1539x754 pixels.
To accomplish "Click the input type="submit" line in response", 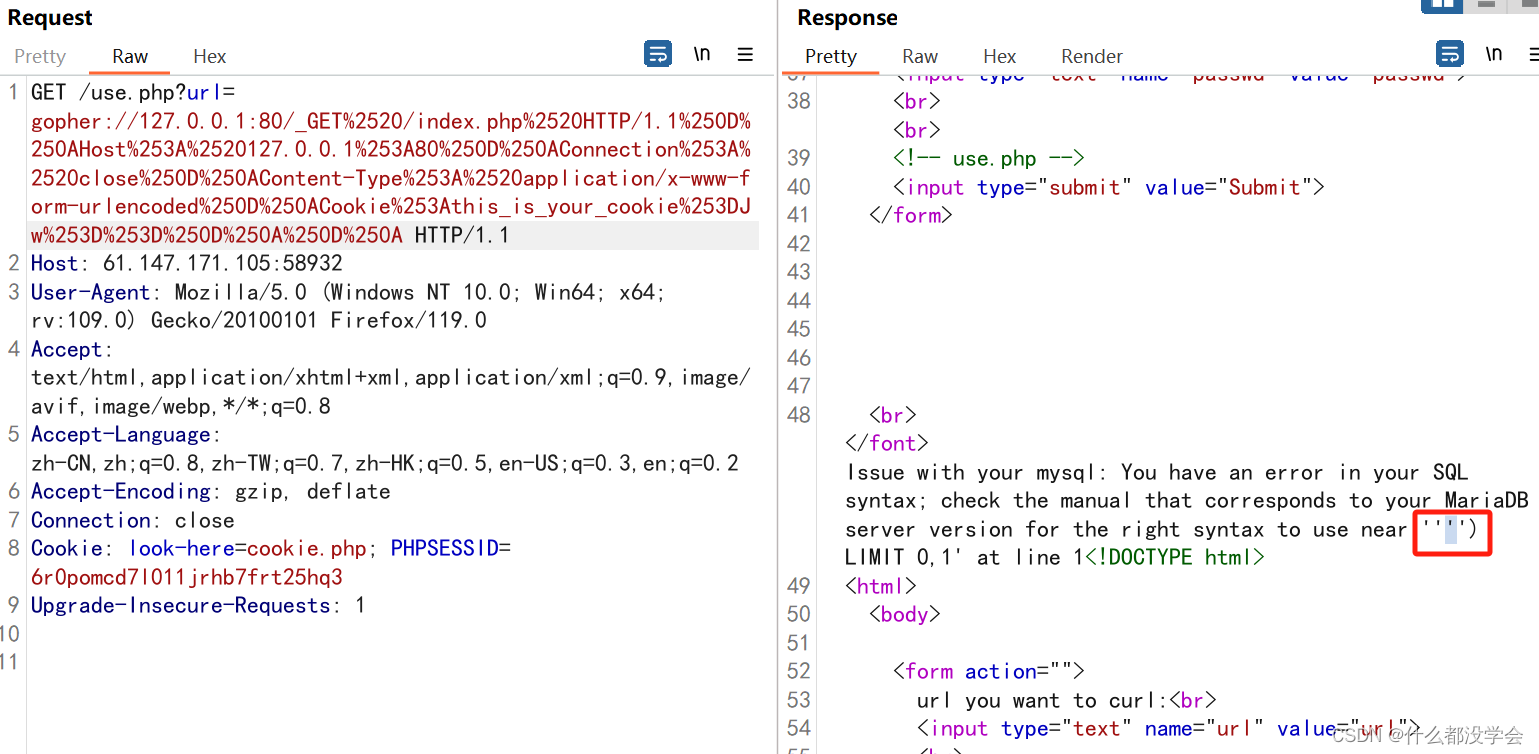I will click(x=1109, y=187).
